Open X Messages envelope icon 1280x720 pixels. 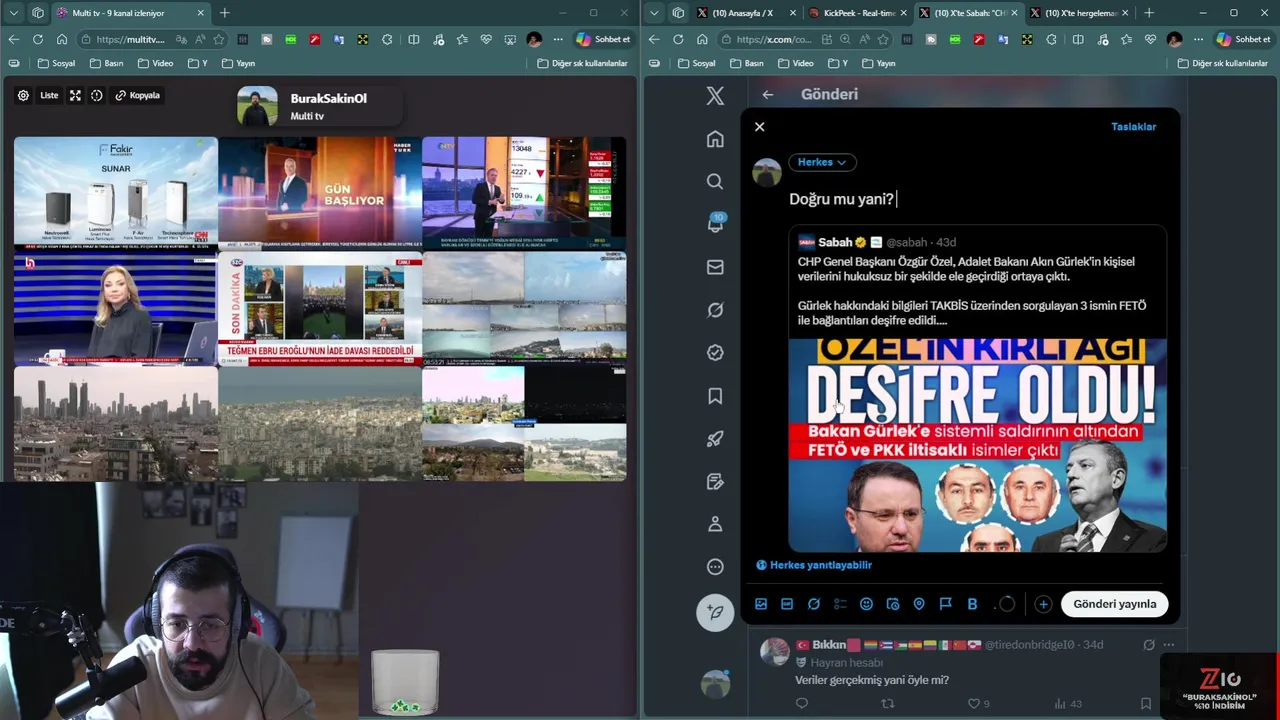[715, 267]
